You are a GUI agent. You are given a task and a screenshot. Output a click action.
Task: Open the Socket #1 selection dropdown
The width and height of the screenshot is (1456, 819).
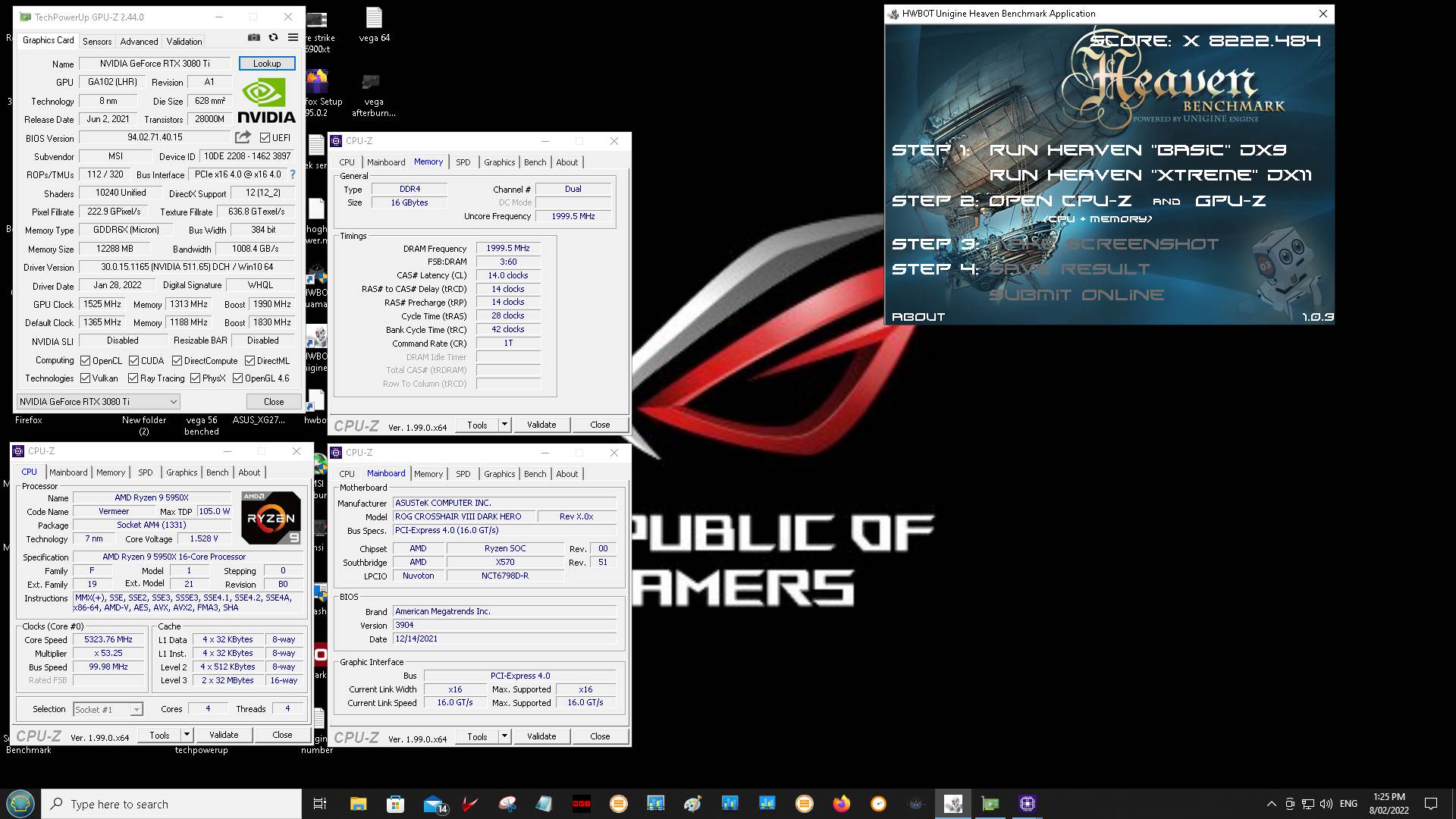(x=108, y=709)
